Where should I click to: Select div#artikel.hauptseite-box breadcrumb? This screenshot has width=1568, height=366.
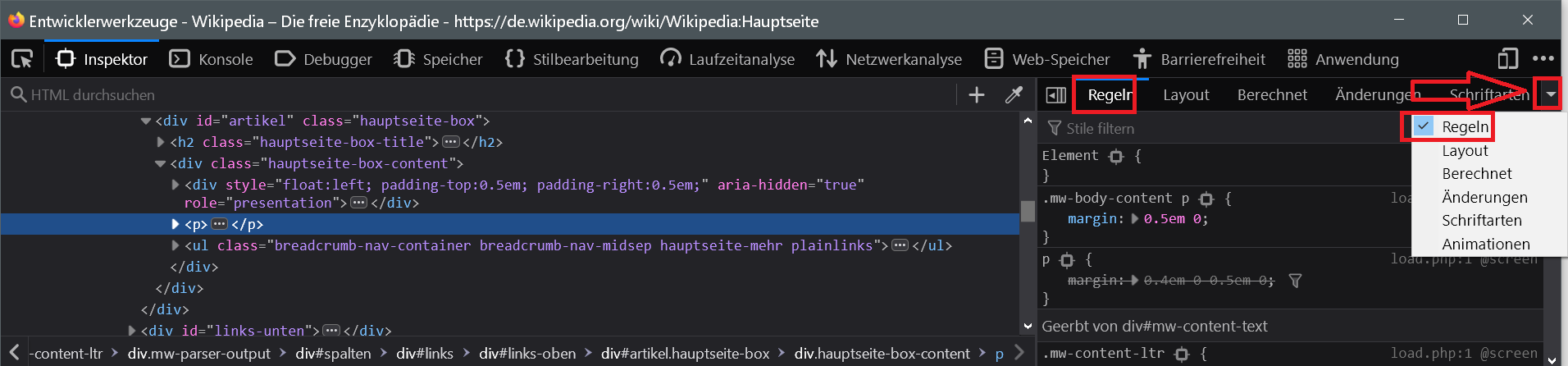686,354
